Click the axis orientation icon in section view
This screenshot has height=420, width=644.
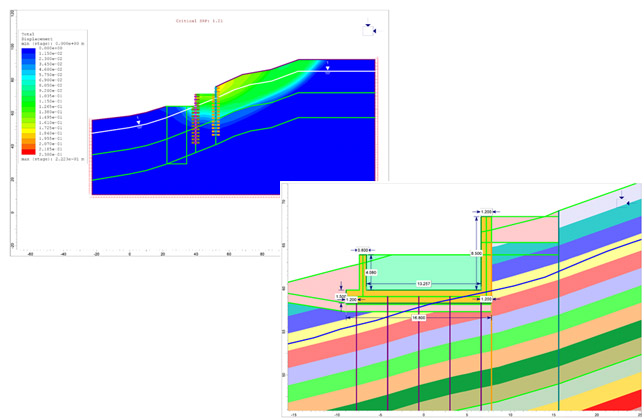click(623, 200)
